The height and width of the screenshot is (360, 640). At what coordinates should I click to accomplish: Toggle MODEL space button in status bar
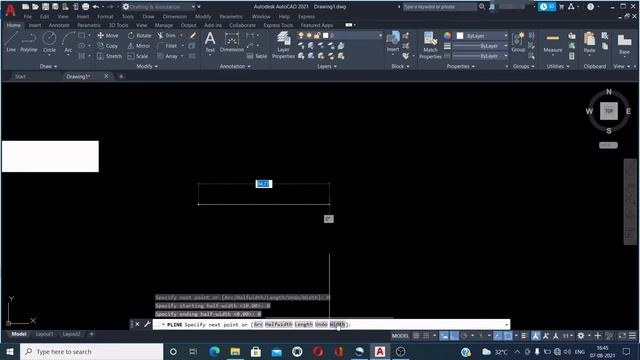(400, 336)
